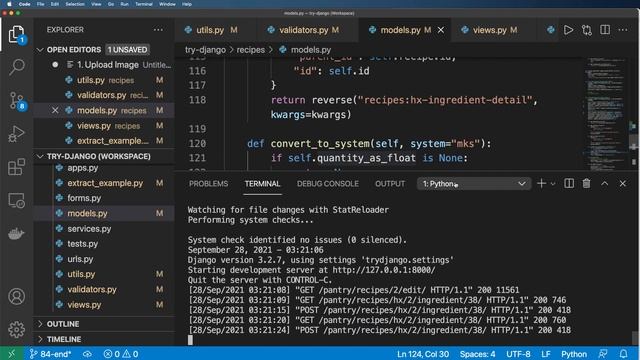The width and height of the screenshot is (640, 360).
Task: Click Ln 124, Col 30 cursor position
Action: coord(423,354)
